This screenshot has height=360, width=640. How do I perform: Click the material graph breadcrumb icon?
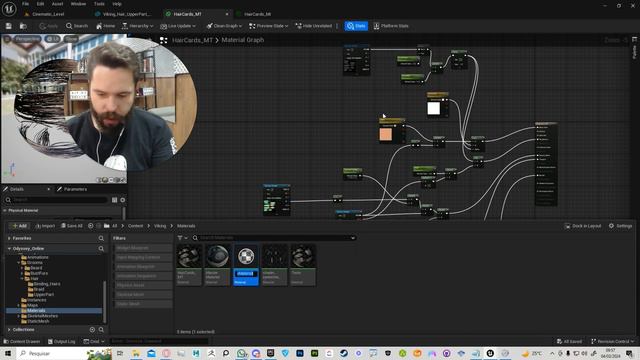164,40
